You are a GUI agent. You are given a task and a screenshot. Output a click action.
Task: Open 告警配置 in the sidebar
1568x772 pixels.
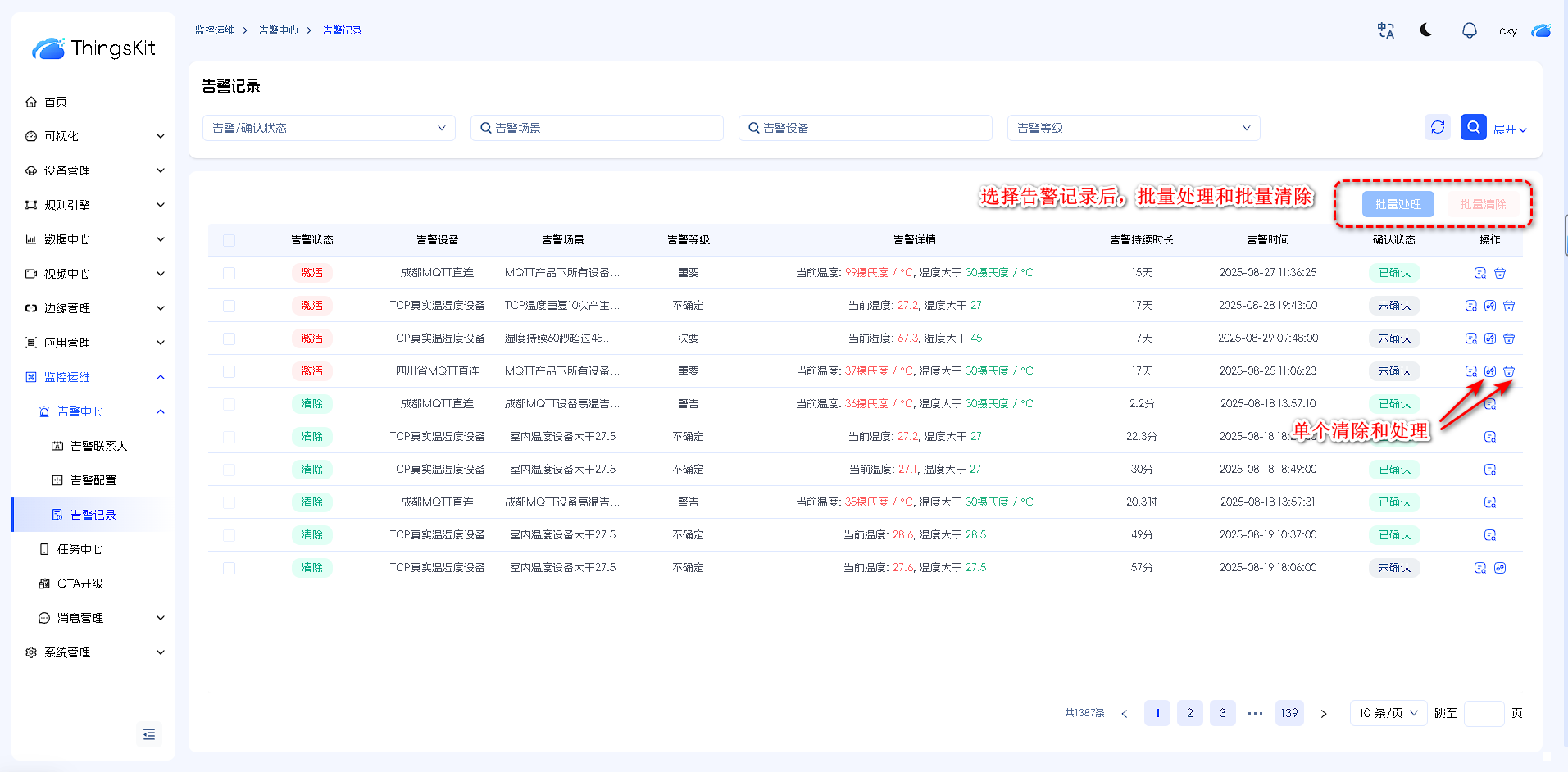click(93, 480)
